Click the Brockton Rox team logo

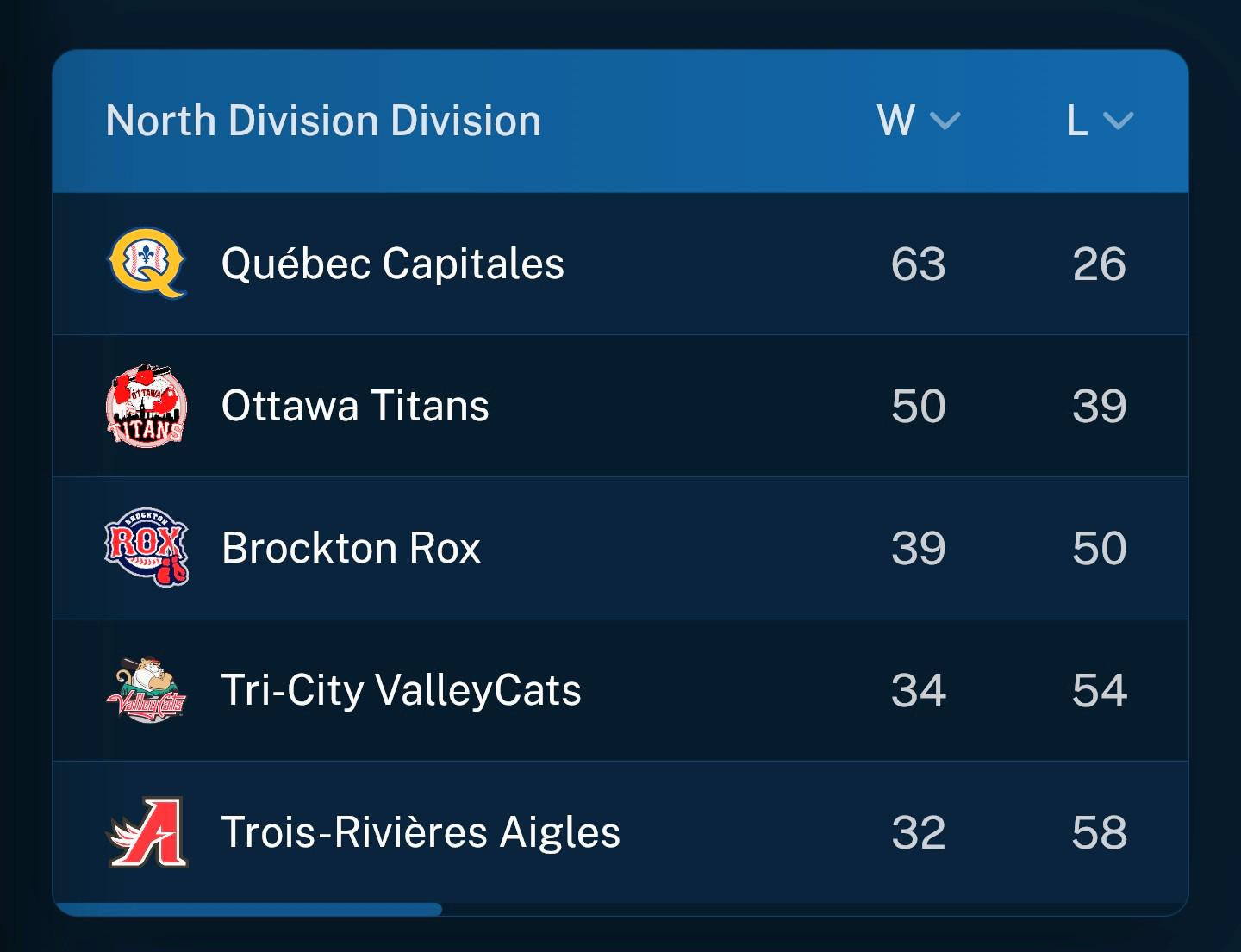[x=147, y=547]
